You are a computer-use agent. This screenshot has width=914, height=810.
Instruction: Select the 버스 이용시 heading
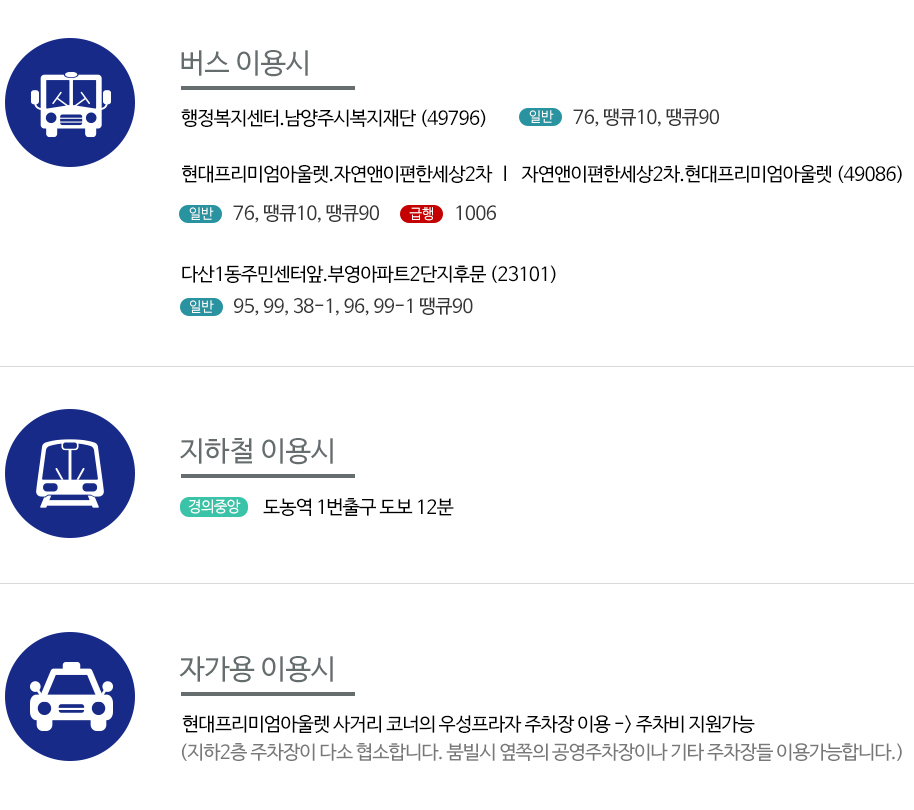click(x=244, y=62)
